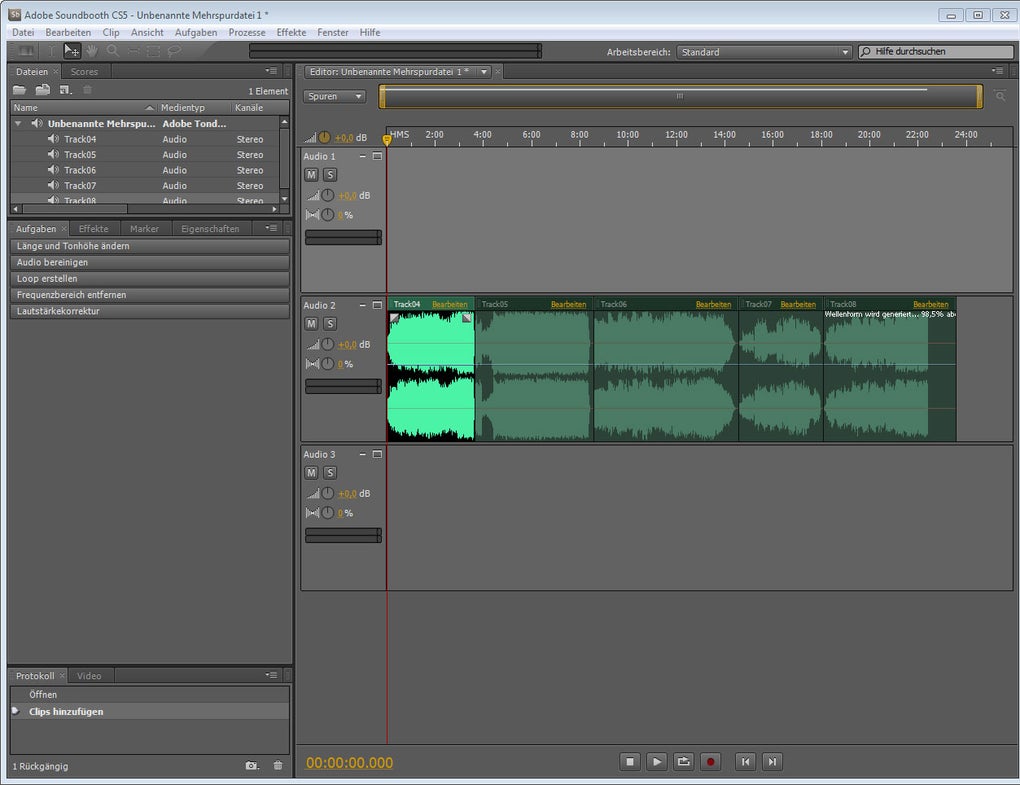This screenshot has height=785, width=1020.
Task: Open the Dateien panel options menu
Action: point(271,71)
